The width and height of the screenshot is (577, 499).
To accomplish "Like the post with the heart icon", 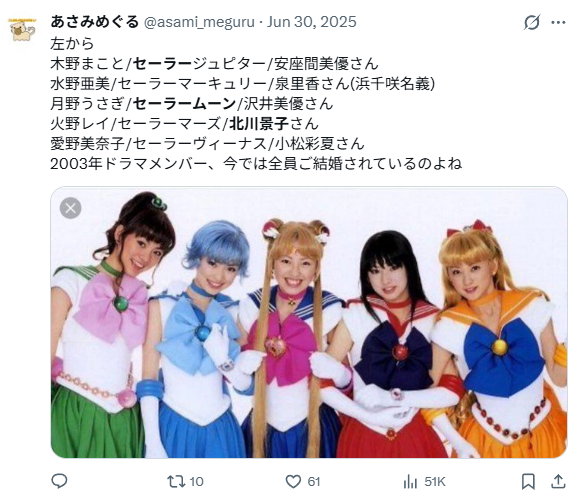I will (x=293, y=481).
